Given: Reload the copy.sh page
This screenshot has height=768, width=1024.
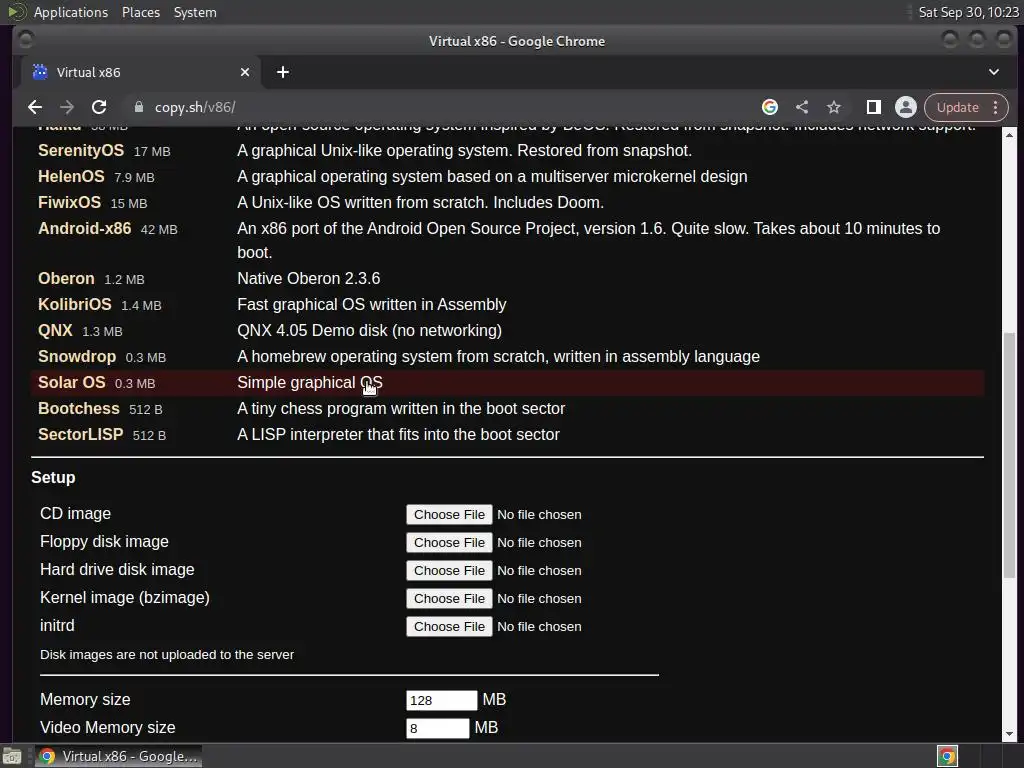Looking at the screenshot, I should (x=99, y=107).
